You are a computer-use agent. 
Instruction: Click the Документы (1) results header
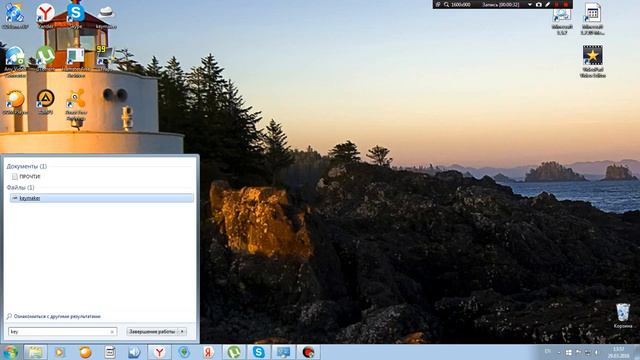[x=27, y=167]
